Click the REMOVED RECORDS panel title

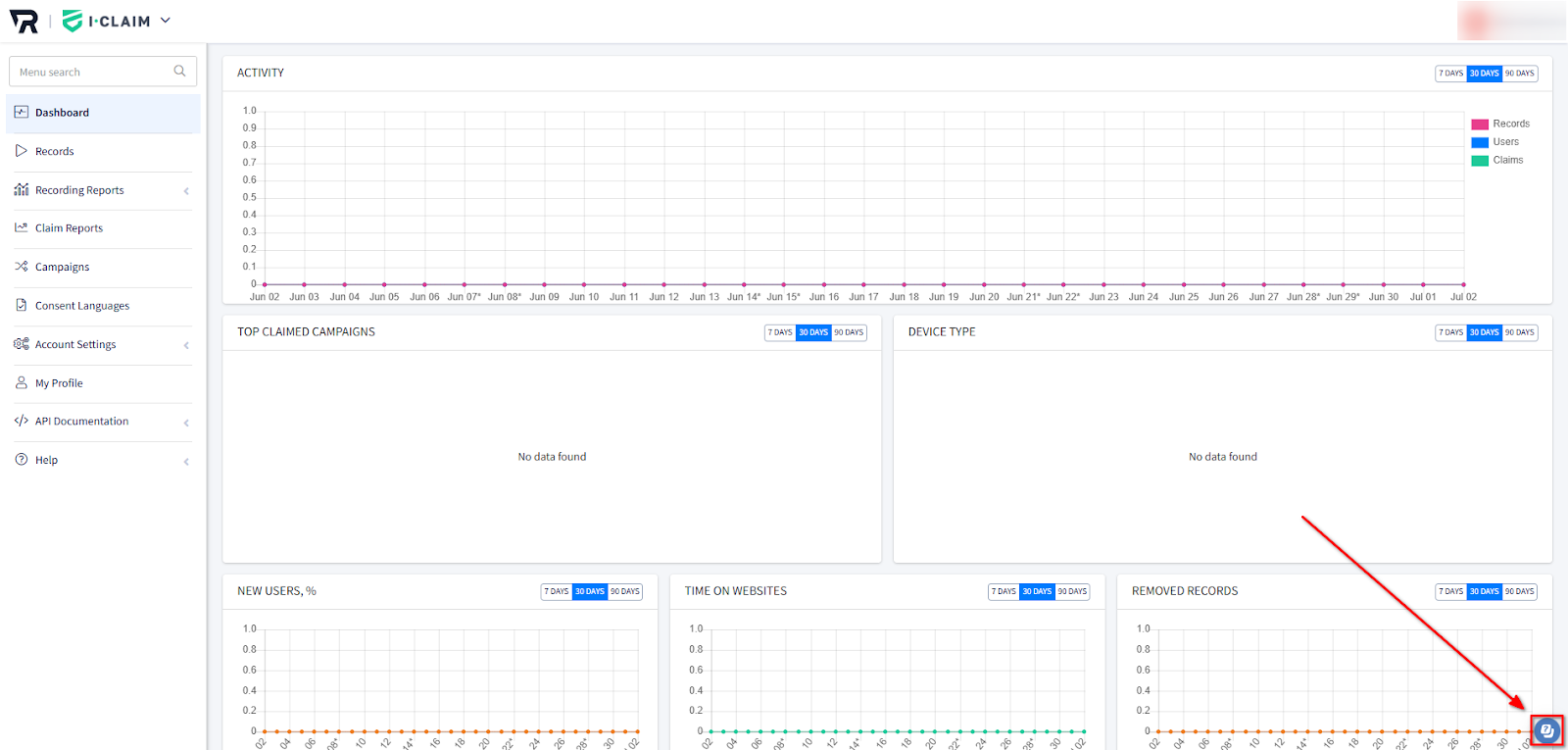[x=1185, y=590]
